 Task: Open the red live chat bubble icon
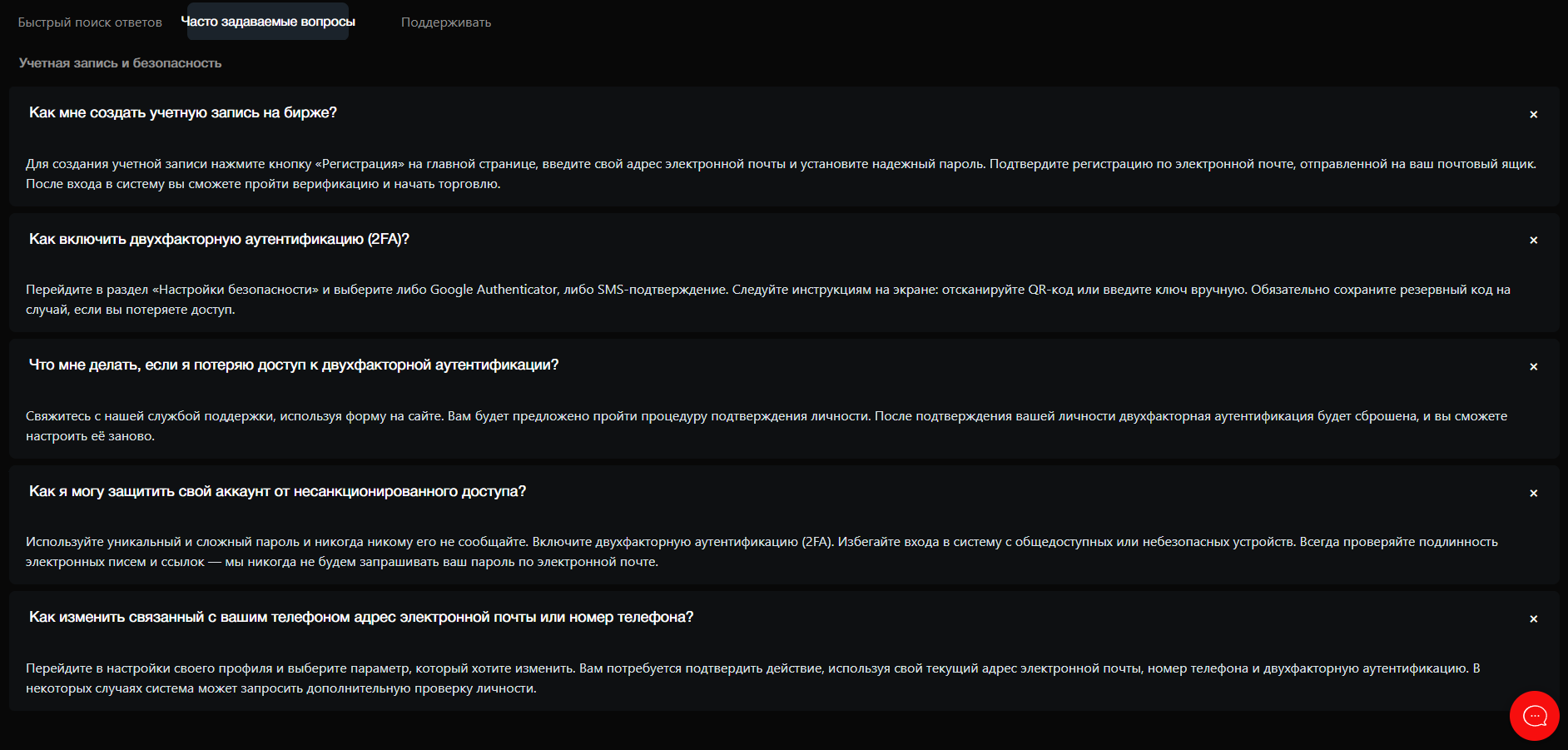click(1534, 716)
